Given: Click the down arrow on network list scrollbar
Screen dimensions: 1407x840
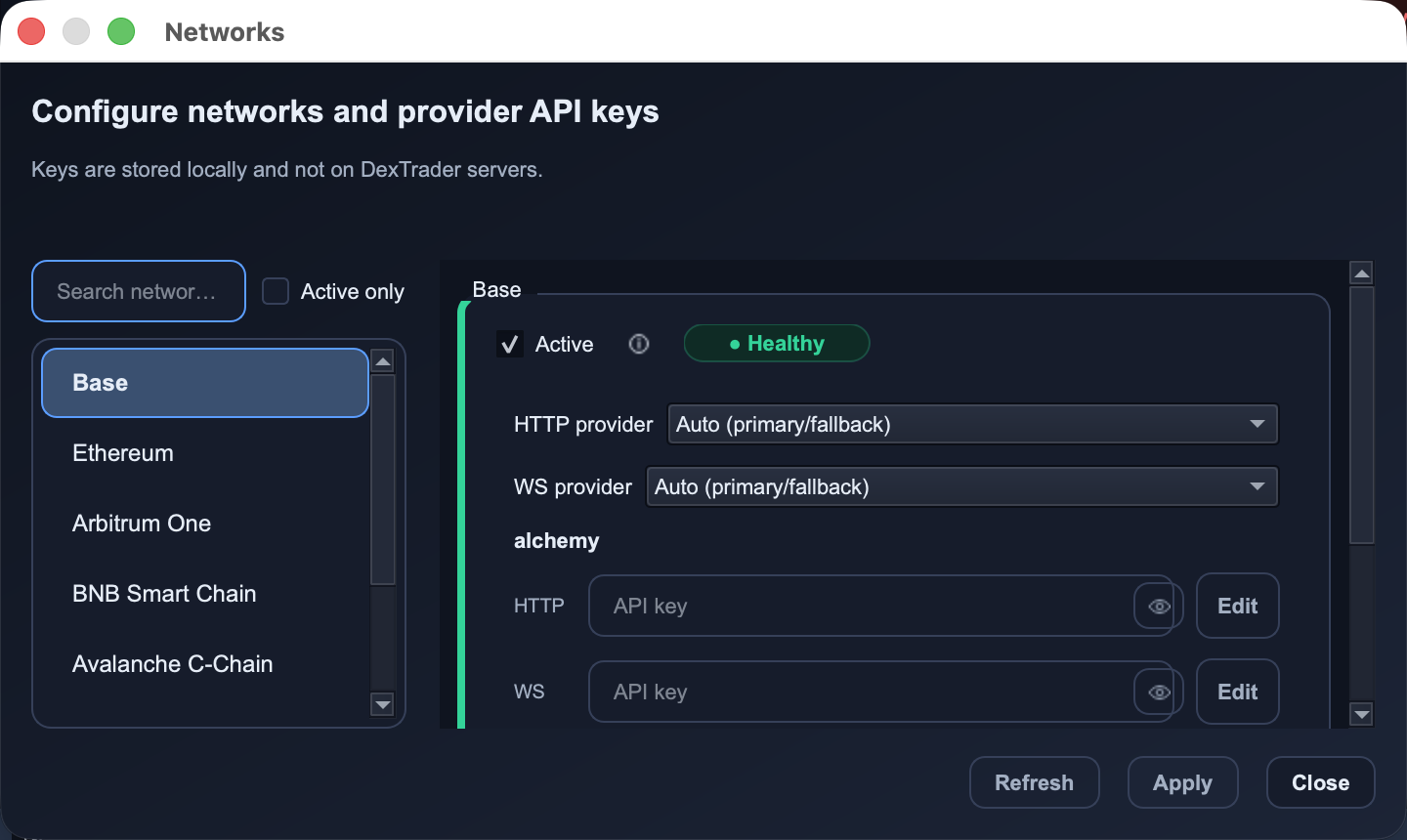Looking at the screenshot, I should (383, 704).
